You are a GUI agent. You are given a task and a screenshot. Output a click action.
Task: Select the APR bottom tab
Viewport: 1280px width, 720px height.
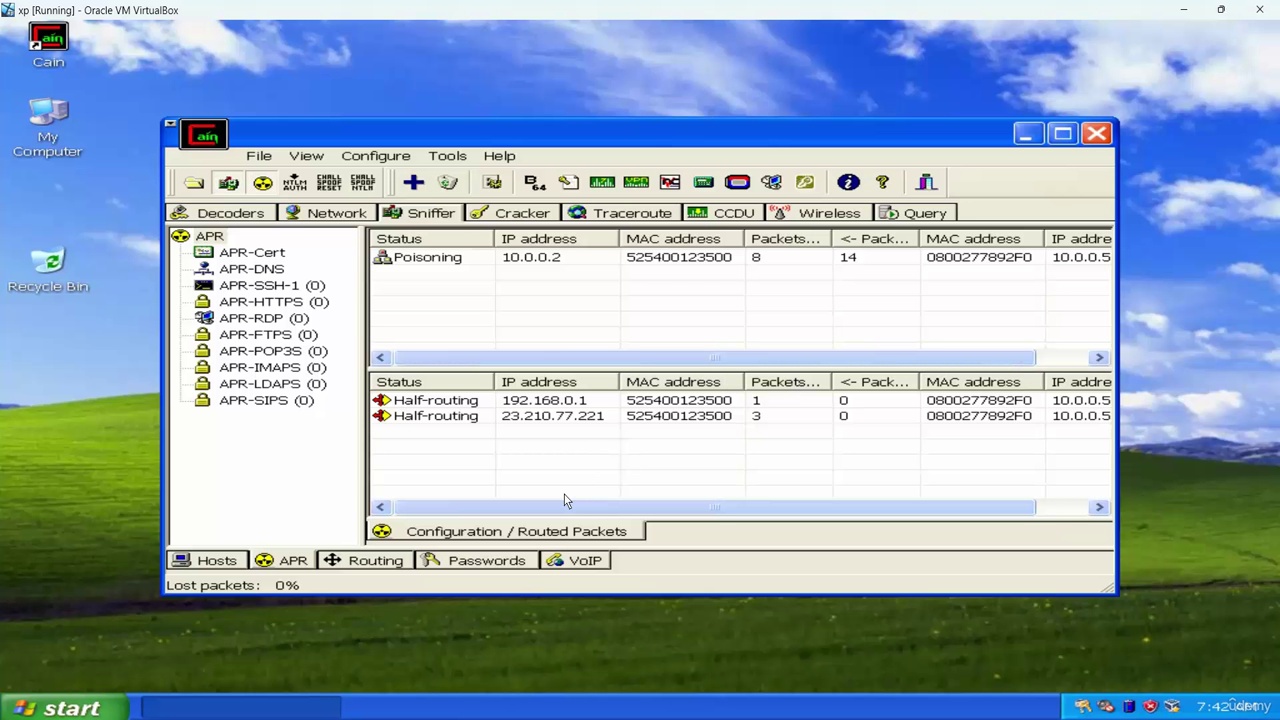[282, 561]
